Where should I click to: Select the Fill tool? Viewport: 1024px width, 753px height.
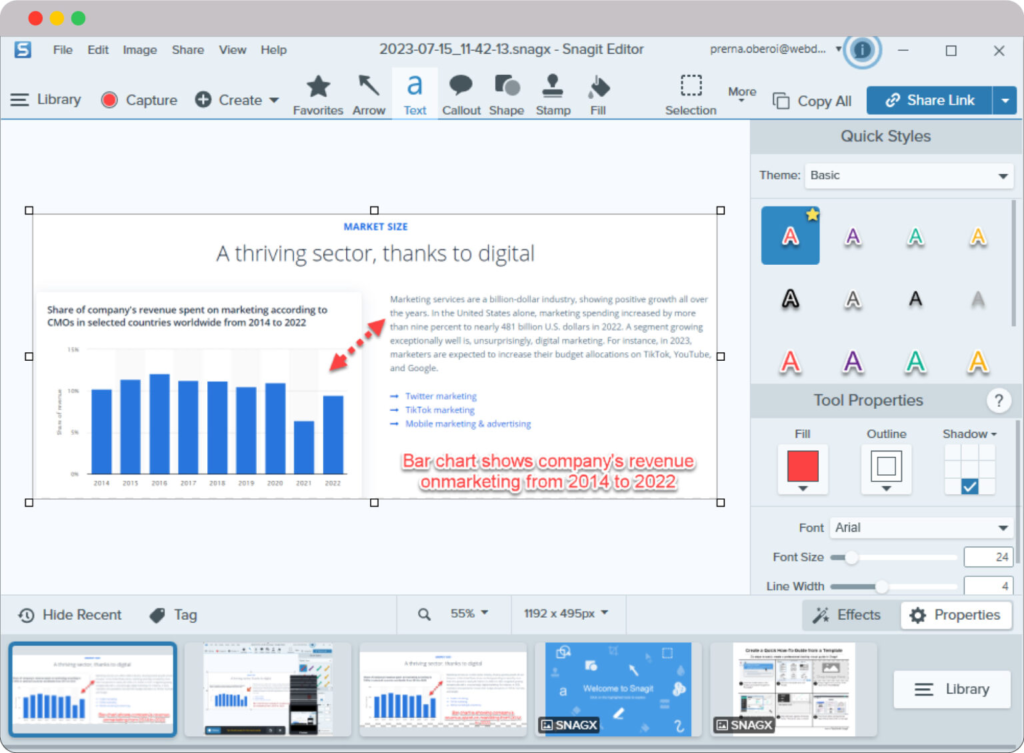tap(598, 94)
